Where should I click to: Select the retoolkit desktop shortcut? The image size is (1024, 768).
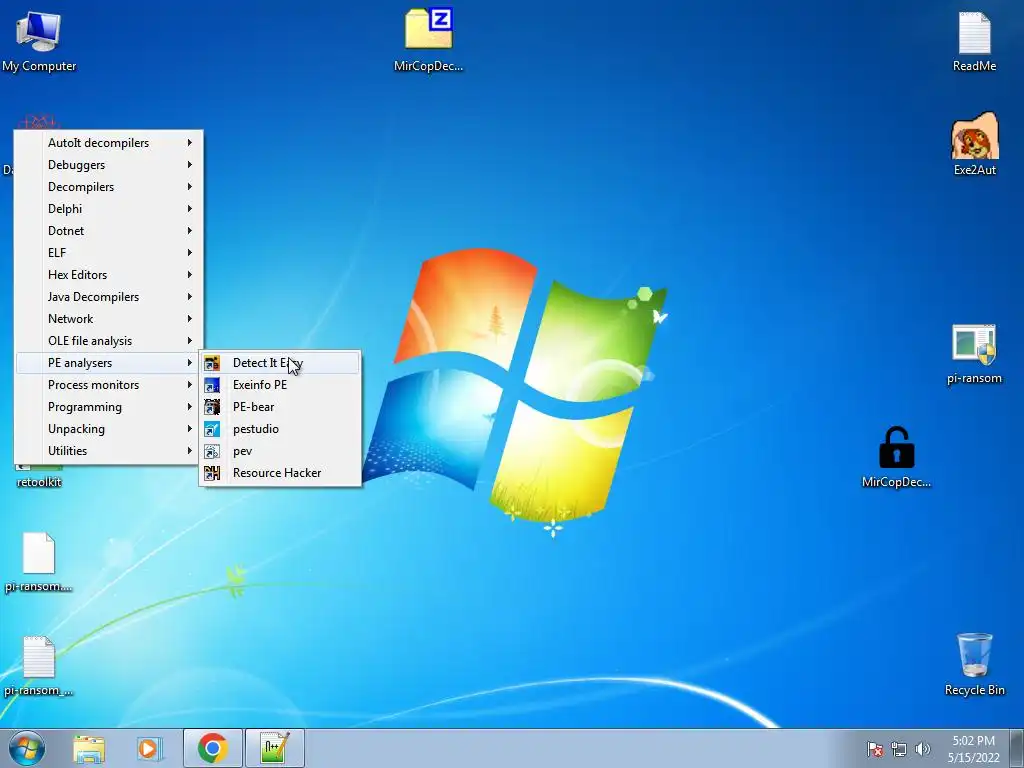[39, 477]
